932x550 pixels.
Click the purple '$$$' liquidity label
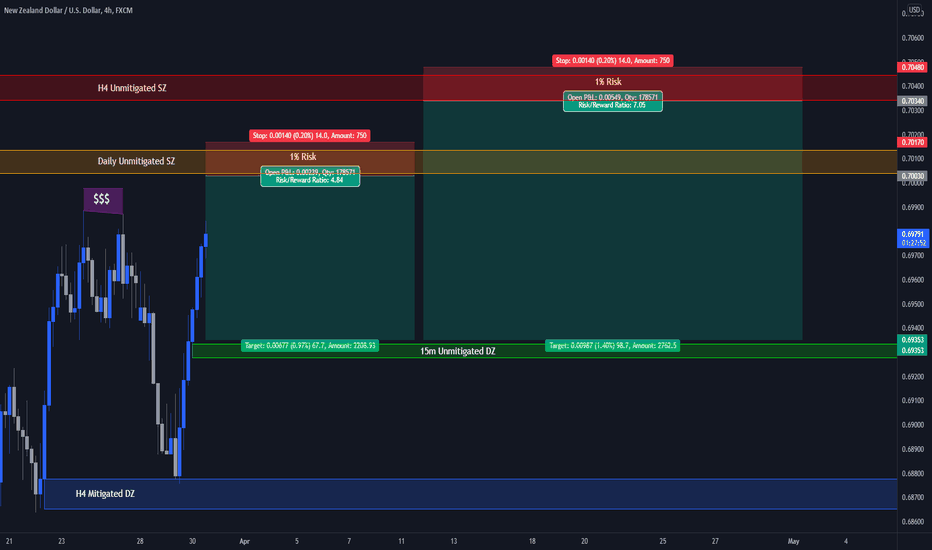[103, 200]
